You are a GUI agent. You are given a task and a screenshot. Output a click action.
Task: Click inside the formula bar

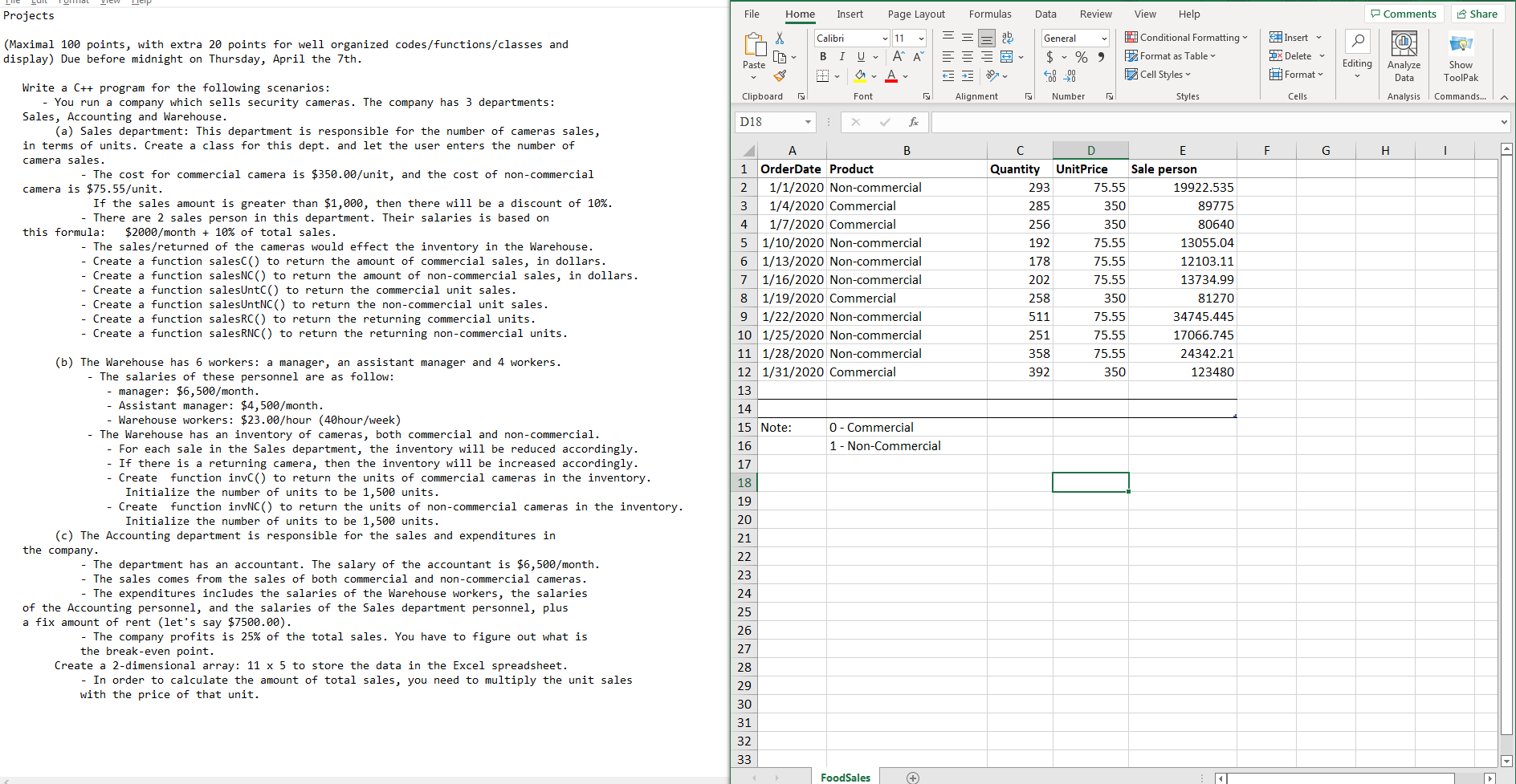1124,122
